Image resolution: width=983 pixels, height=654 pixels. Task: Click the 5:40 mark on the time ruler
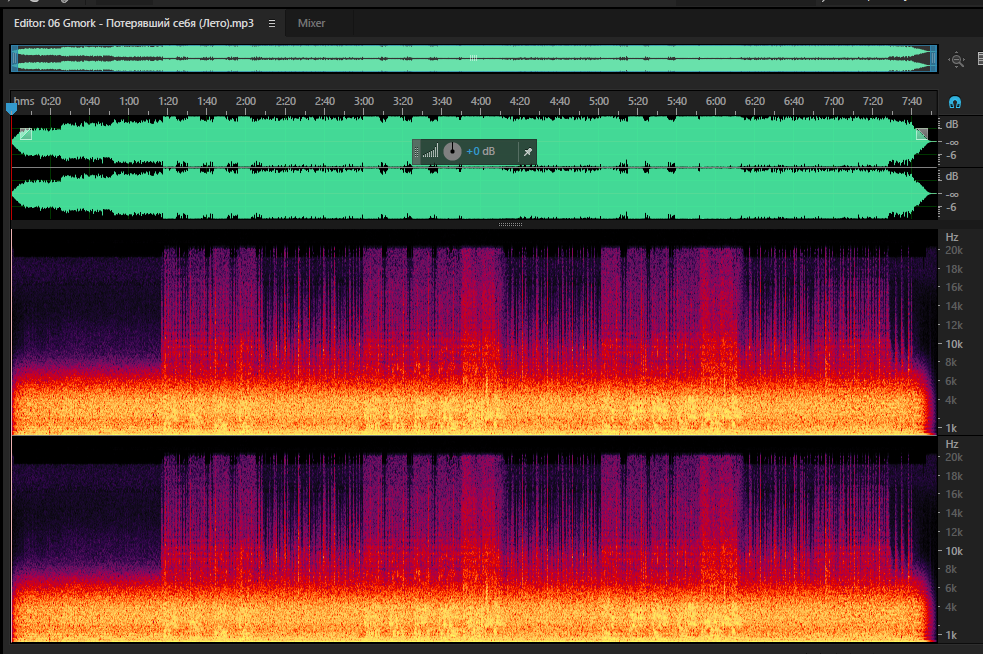(x=676, y=101)
